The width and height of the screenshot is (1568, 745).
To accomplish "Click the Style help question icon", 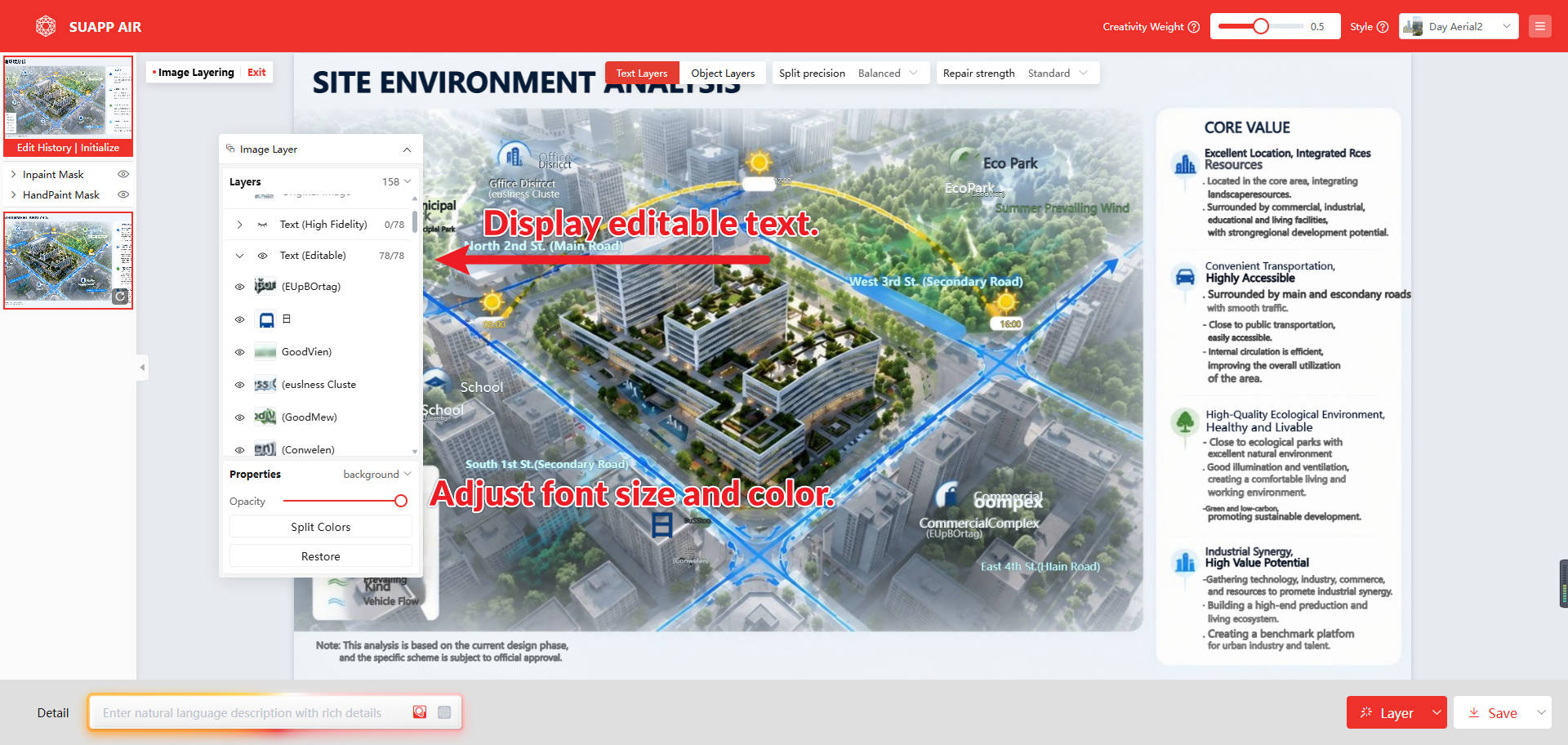I will 1383,27.
